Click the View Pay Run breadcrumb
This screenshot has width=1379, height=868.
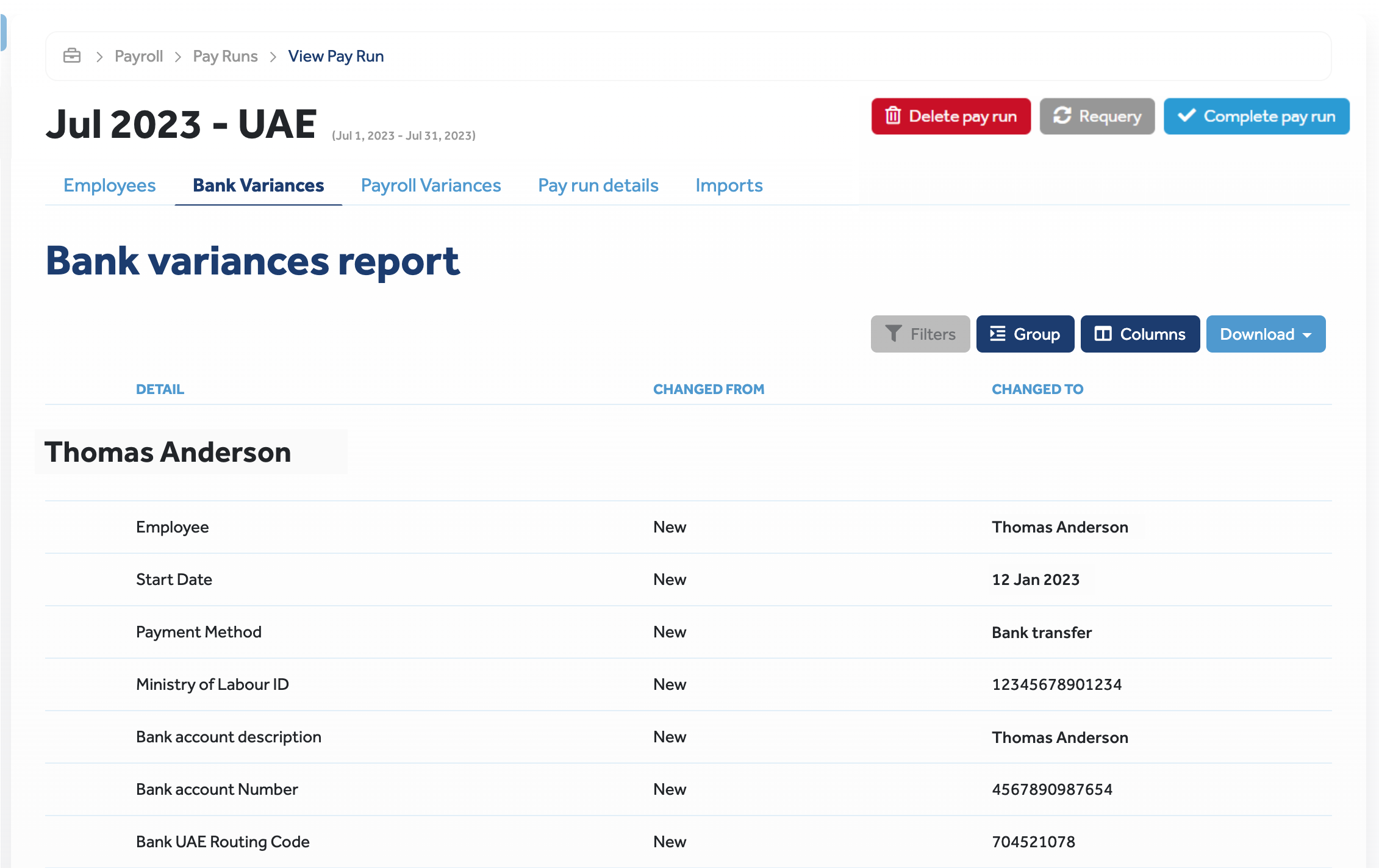335,56
